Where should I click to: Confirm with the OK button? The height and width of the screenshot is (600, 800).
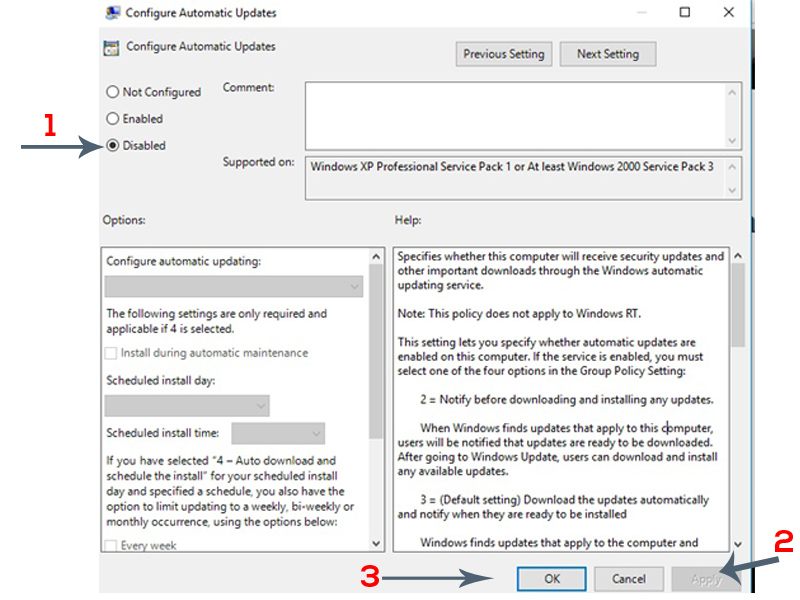(552, 579)
